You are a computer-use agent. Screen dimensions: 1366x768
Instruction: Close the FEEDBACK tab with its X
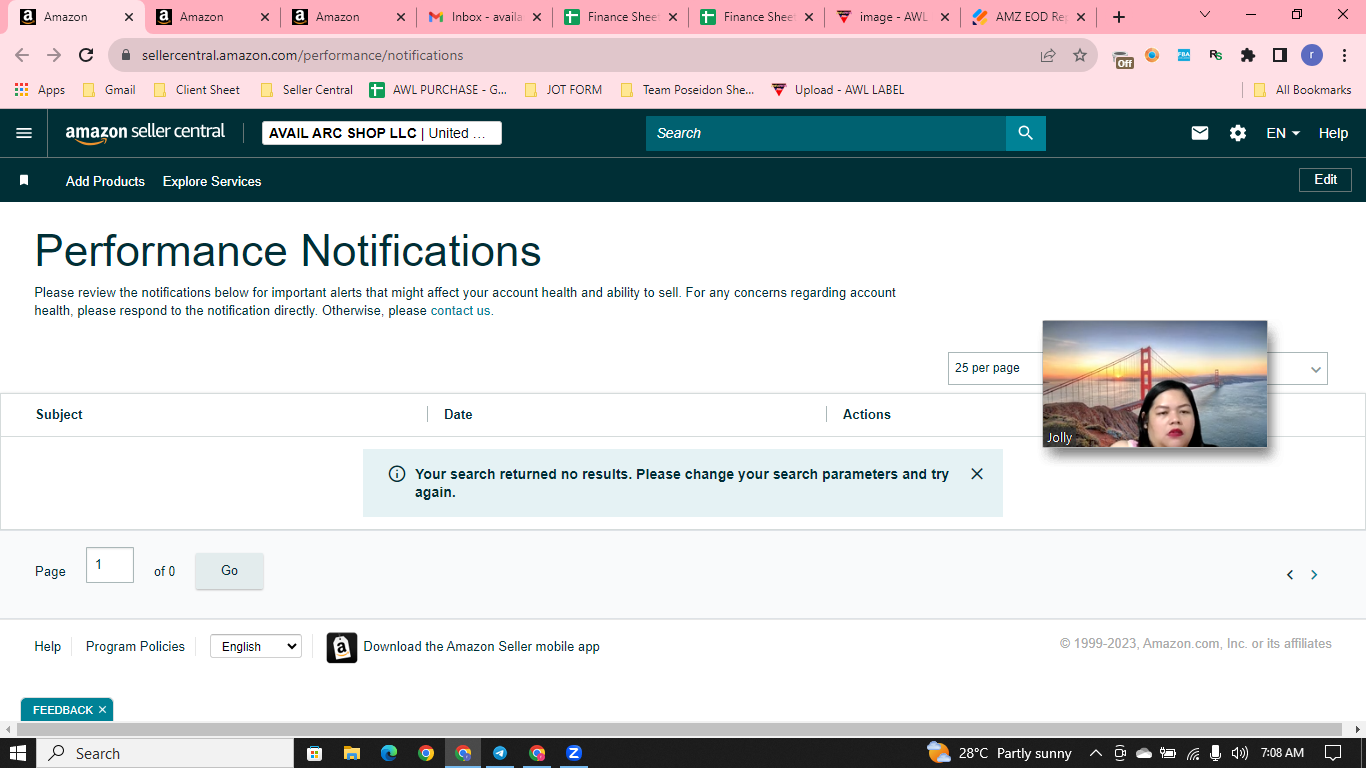point(102,710)
